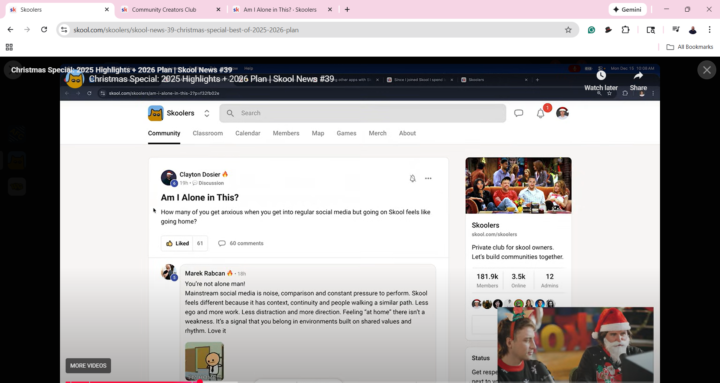Focus the Skool Search field
The height and width of the screenshot is (383, 720).
tap(363, 113)
